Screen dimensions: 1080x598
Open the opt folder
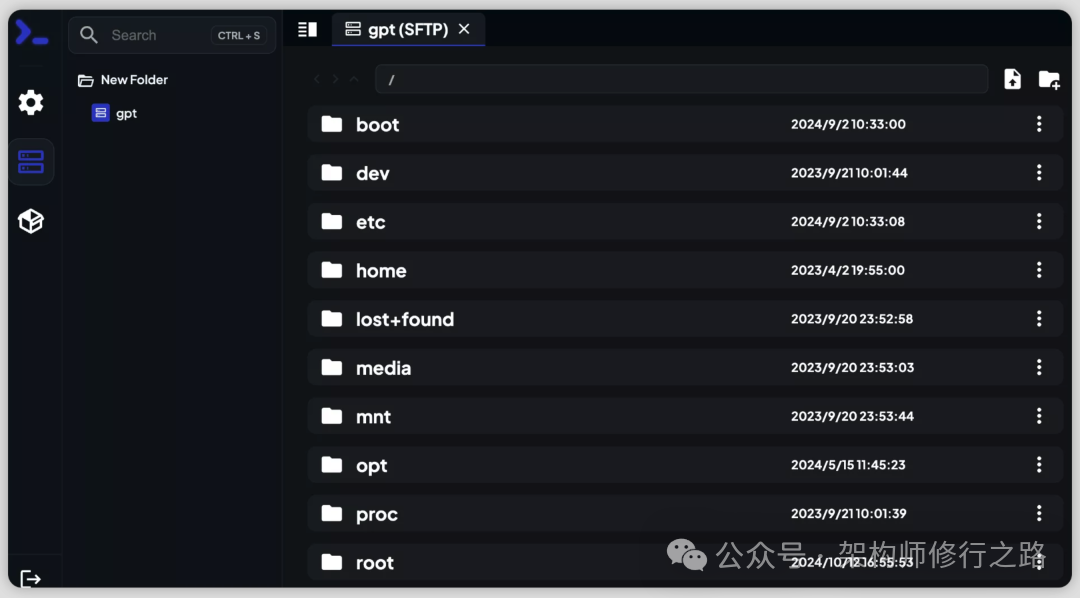[x=371, y=466]
